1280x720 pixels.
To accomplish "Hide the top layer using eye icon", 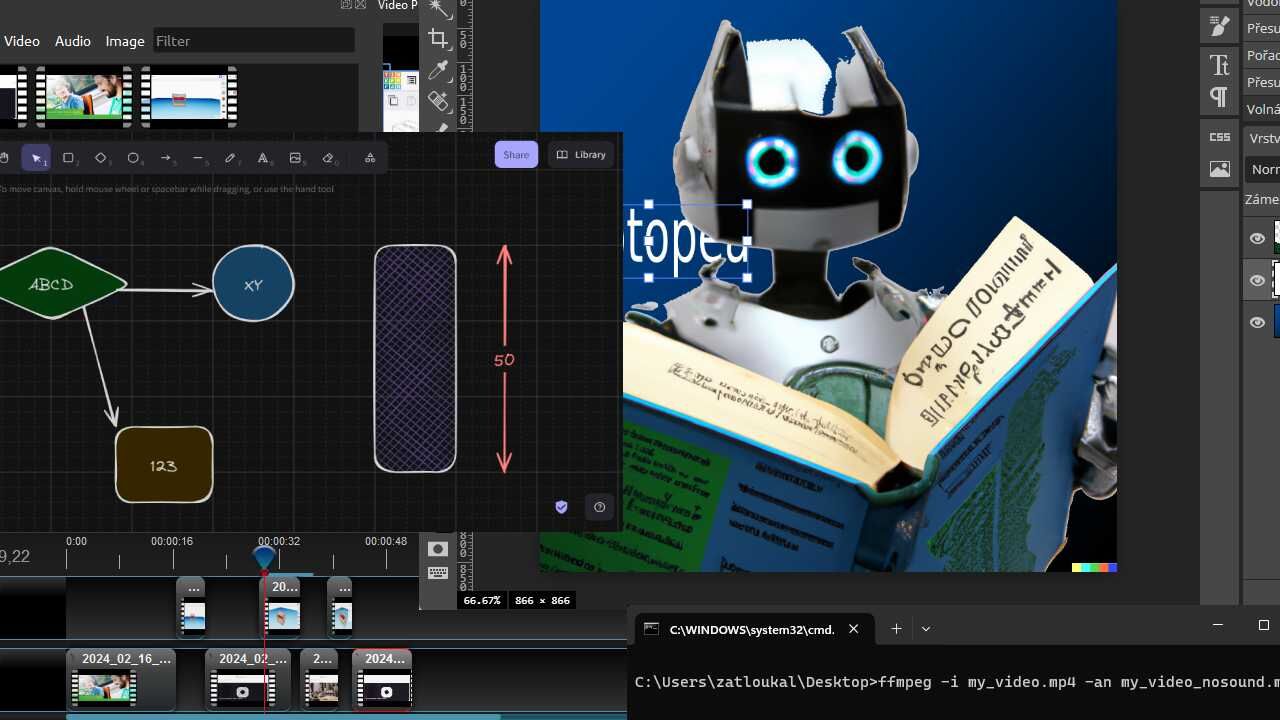I will pos(1257,239).
